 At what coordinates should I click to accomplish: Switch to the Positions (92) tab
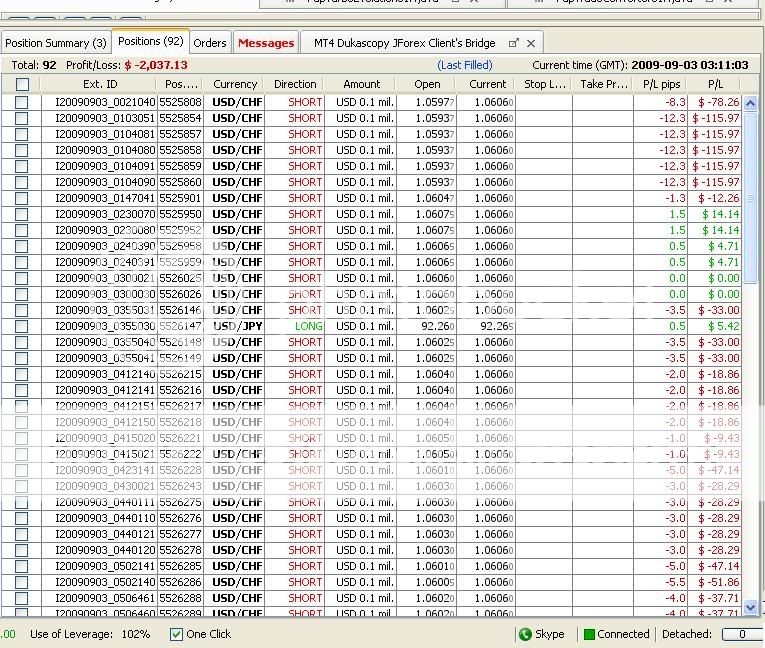(150, 41)
